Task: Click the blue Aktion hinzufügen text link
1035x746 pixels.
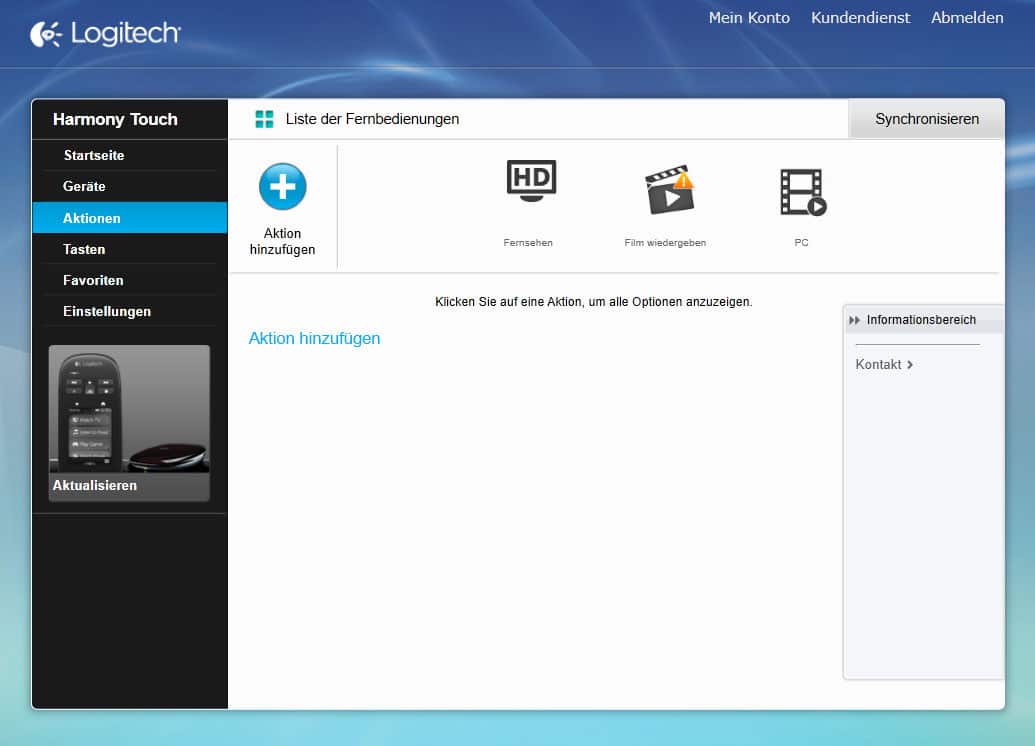Action: click(x=314, y=338)
